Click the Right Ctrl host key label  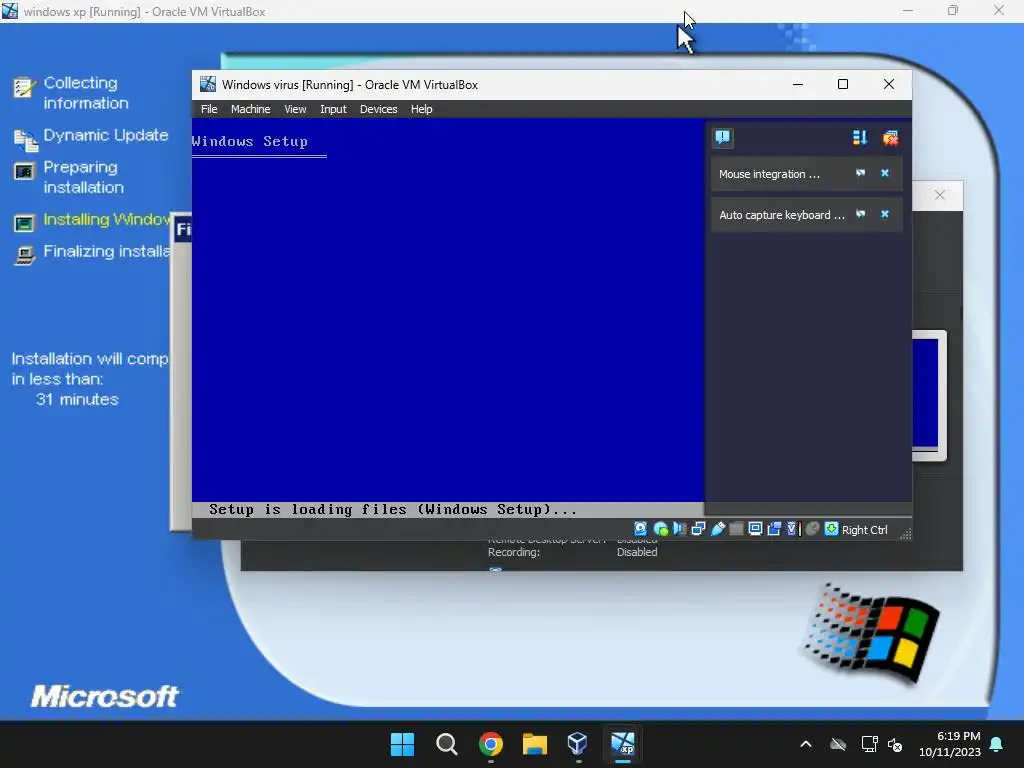864,530
